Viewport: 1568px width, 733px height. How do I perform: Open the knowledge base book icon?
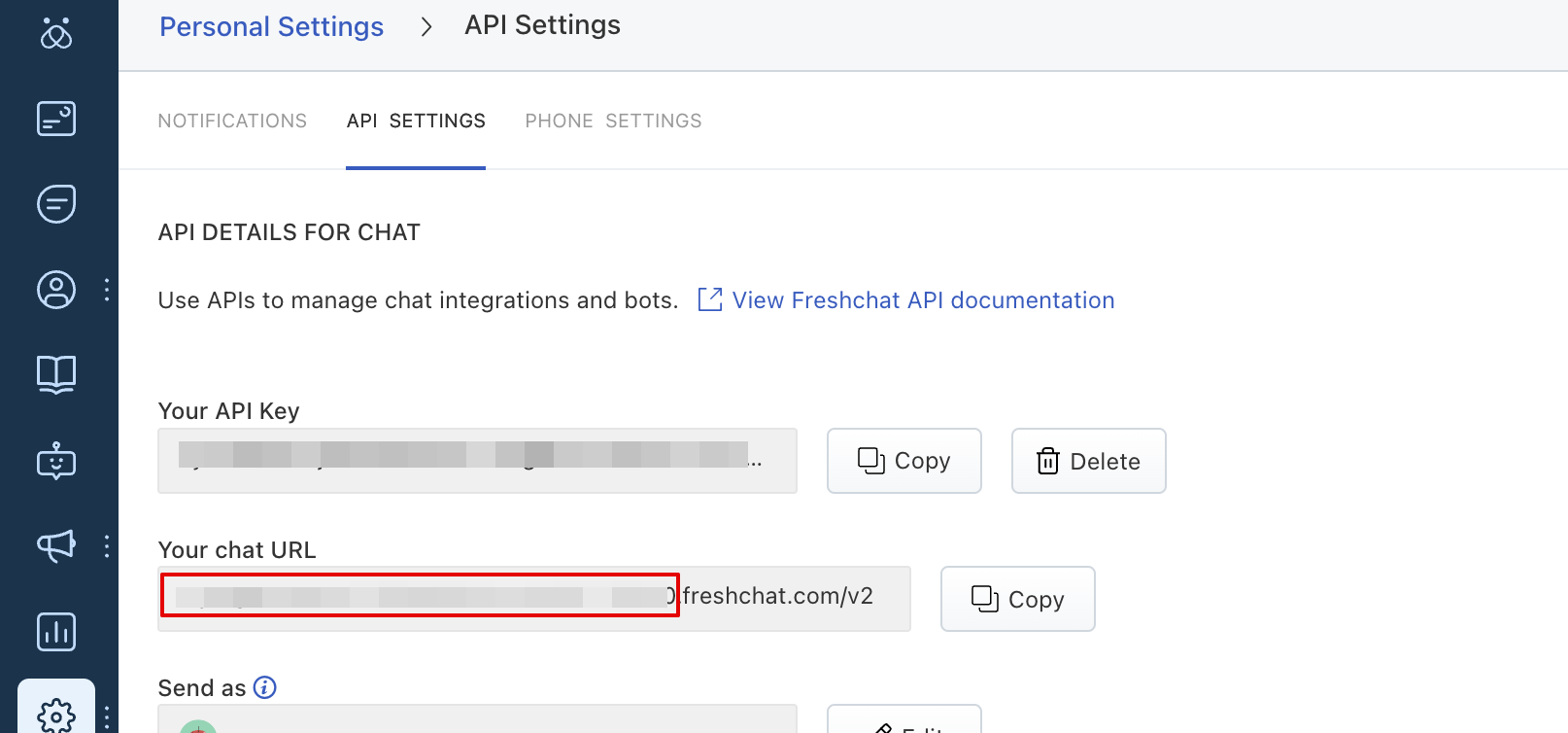(56, 374)
